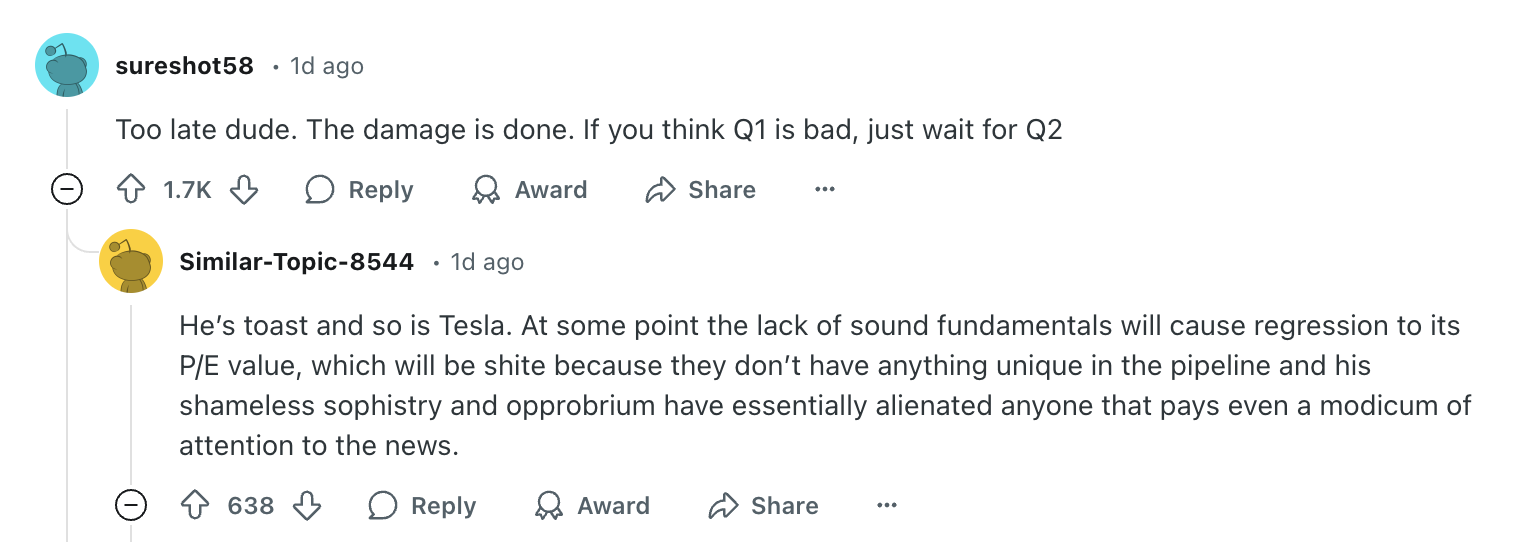Image resolution: width=1514 pixels, height=542 pixels.
Task: Award Similar-Topic-8544's reply
Action: click(592, 506)
